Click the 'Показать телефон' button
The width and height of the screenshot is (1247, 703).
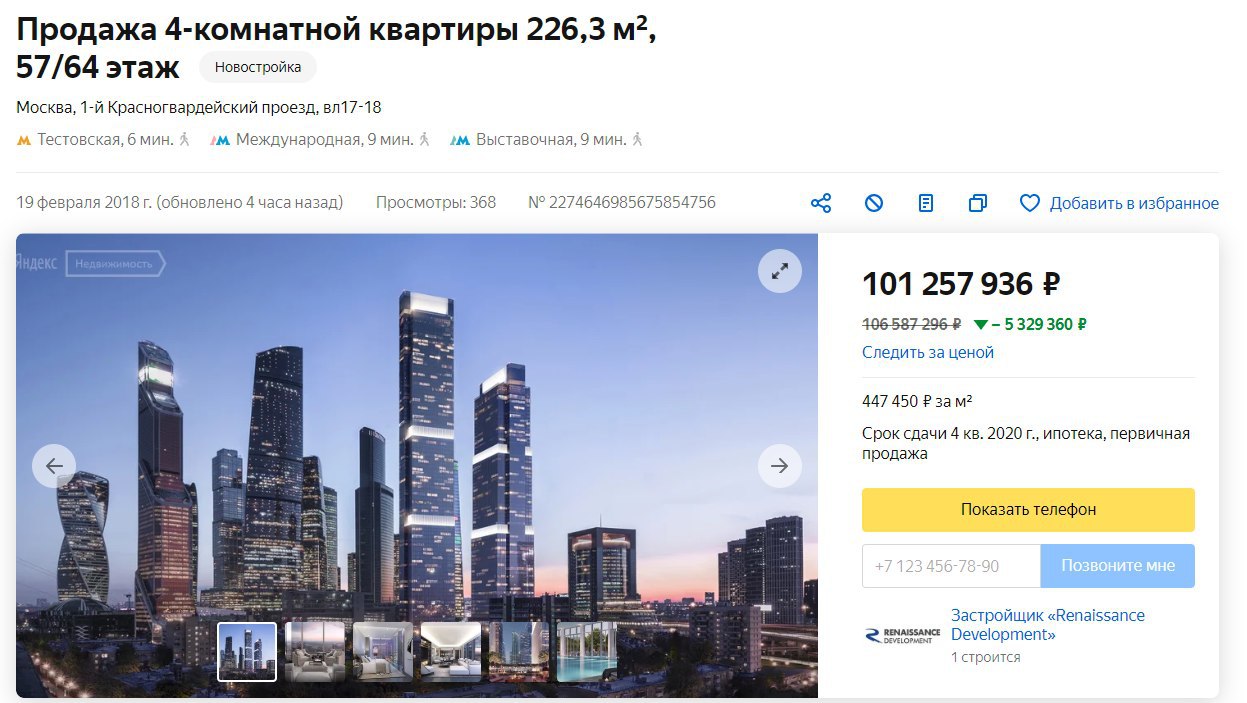point(1028,510)
